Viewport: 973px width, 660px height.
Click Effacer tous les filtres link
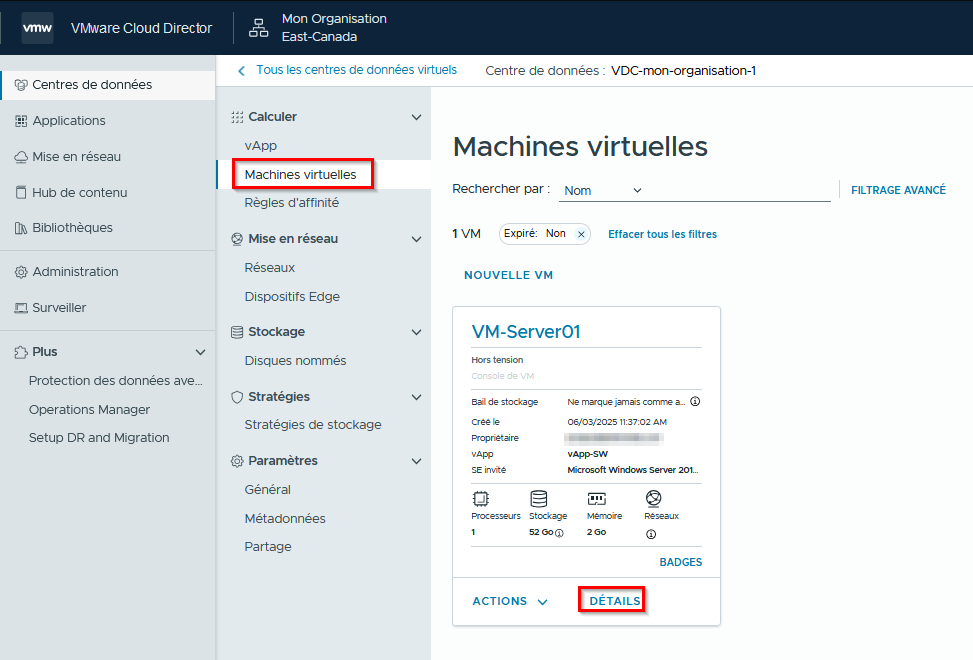662,234
